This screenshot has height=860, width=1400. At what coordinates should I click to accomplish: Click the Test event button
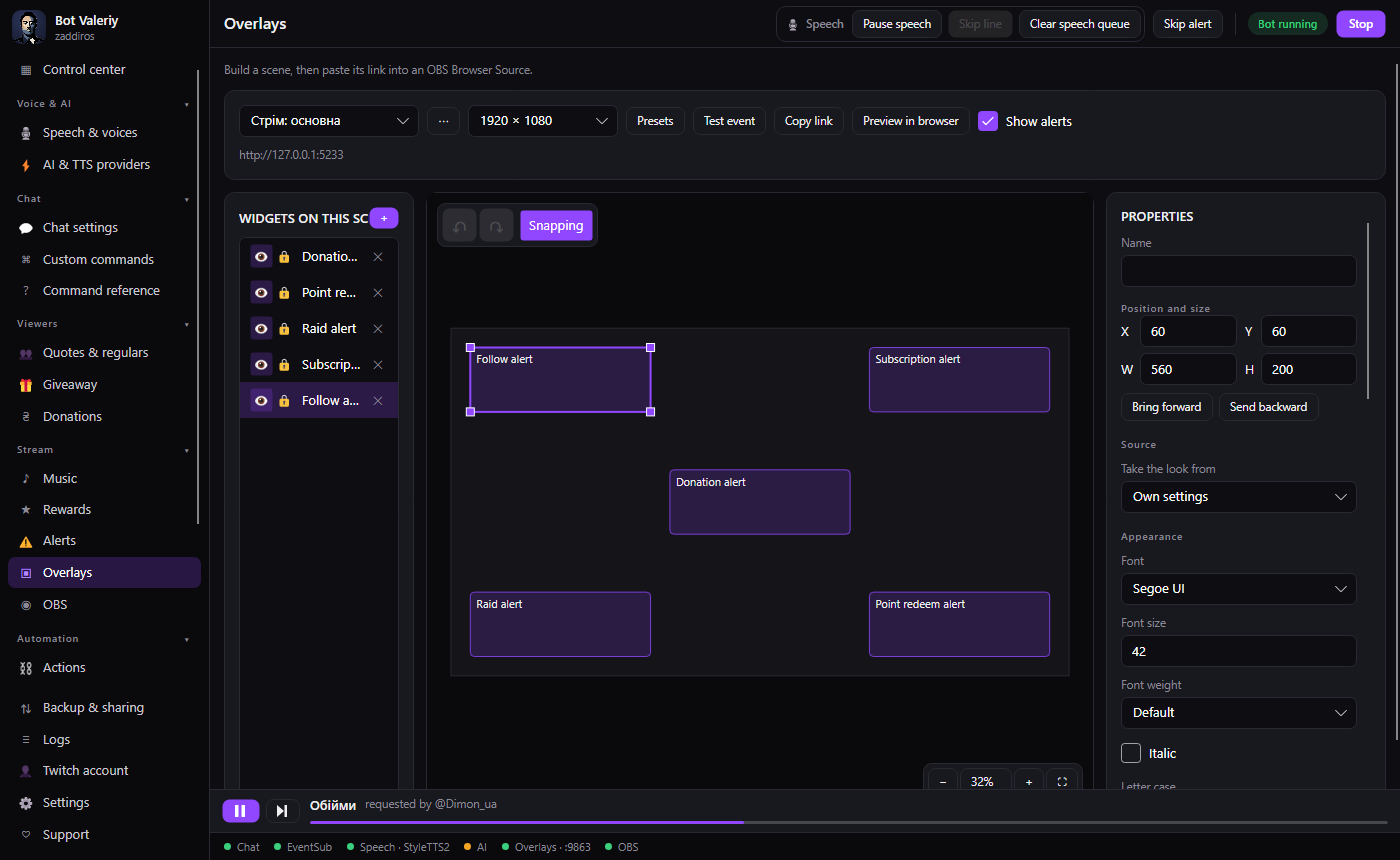click(730, 121)
